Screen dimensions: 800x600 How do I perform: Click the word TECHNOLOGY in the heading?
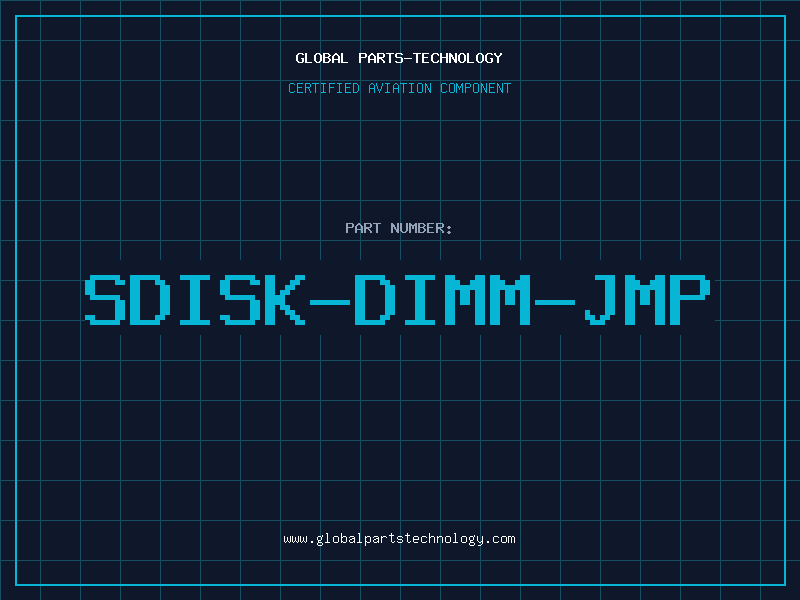[458, 58]
